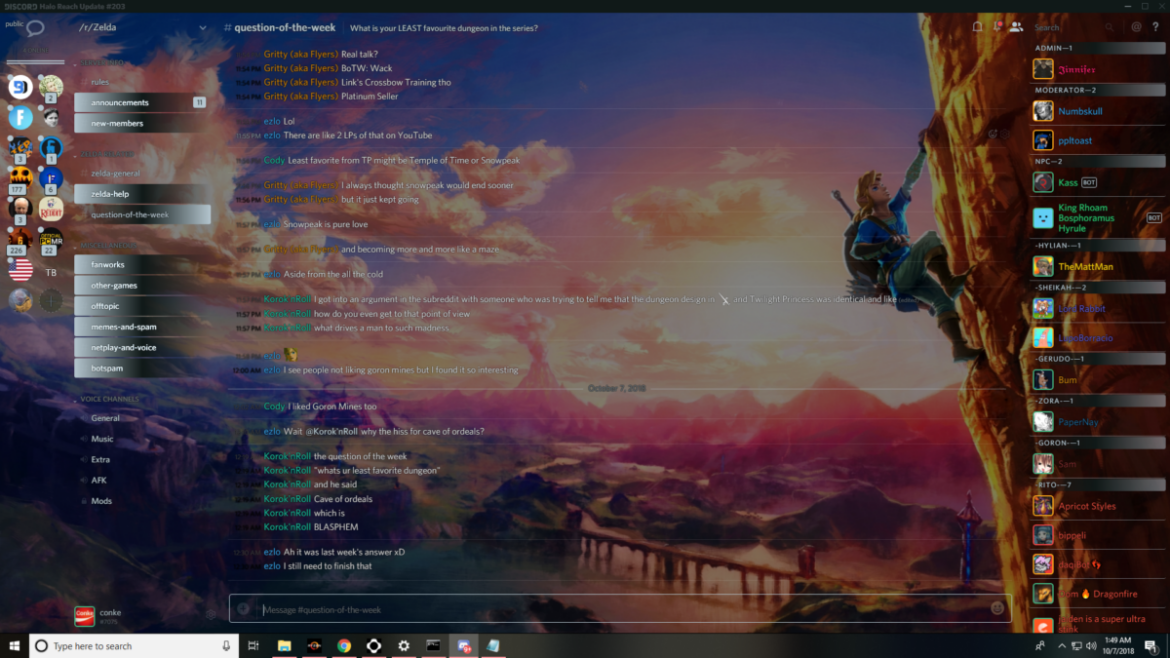Show recent mentions with the @ icon

[x=1137, y=27]
